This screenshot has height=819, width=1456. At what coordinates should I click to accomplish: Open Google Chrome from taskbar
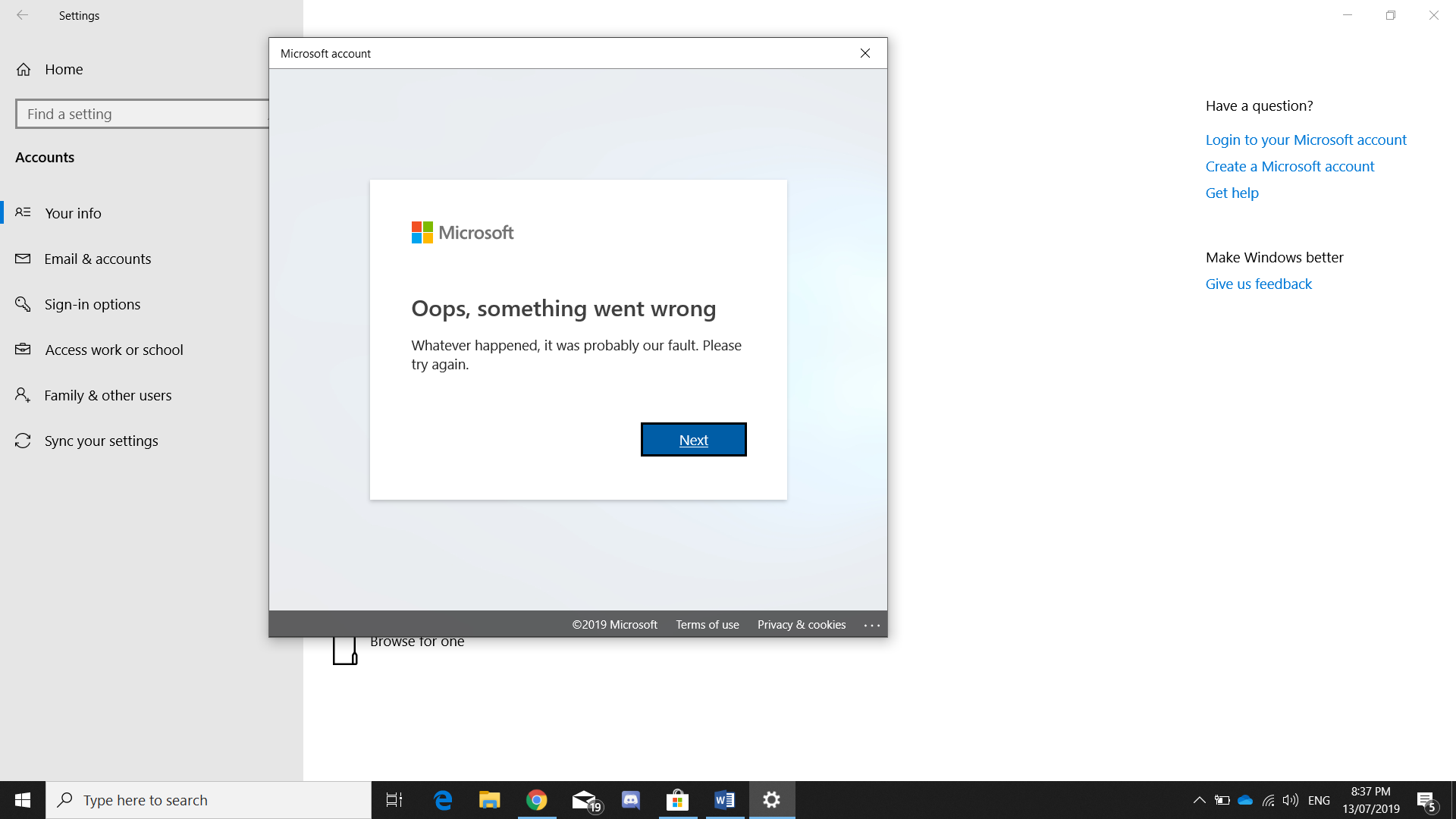[x=537, y=800]
